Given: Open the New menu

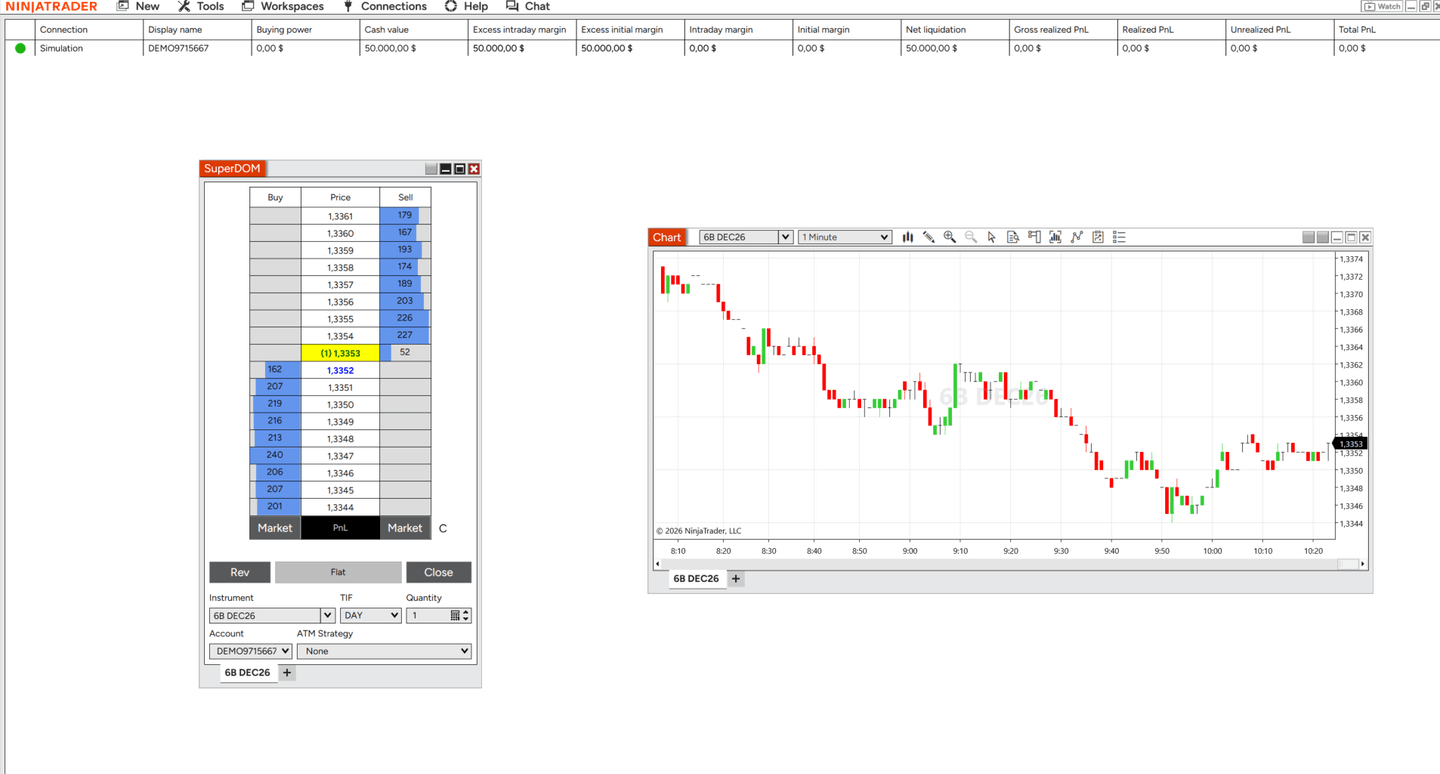Looking at the screenshot, I should (x=138, y=6).
